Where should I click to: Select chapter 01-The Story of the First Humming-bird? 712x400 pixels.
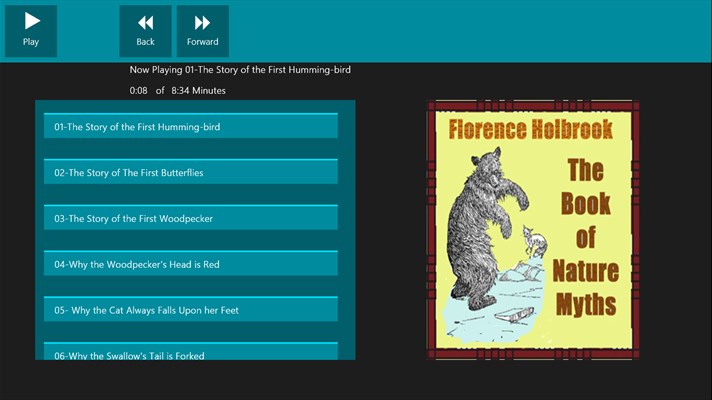coord(191,126)
